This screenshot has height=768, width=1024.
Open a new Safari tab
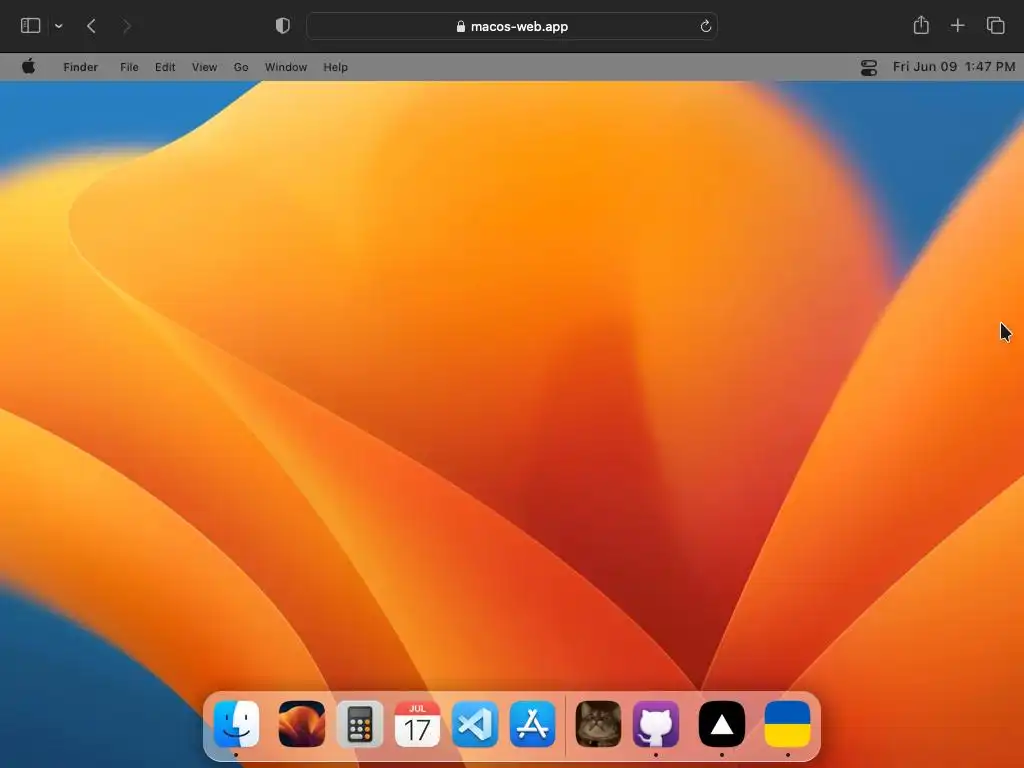coord(957,26)
